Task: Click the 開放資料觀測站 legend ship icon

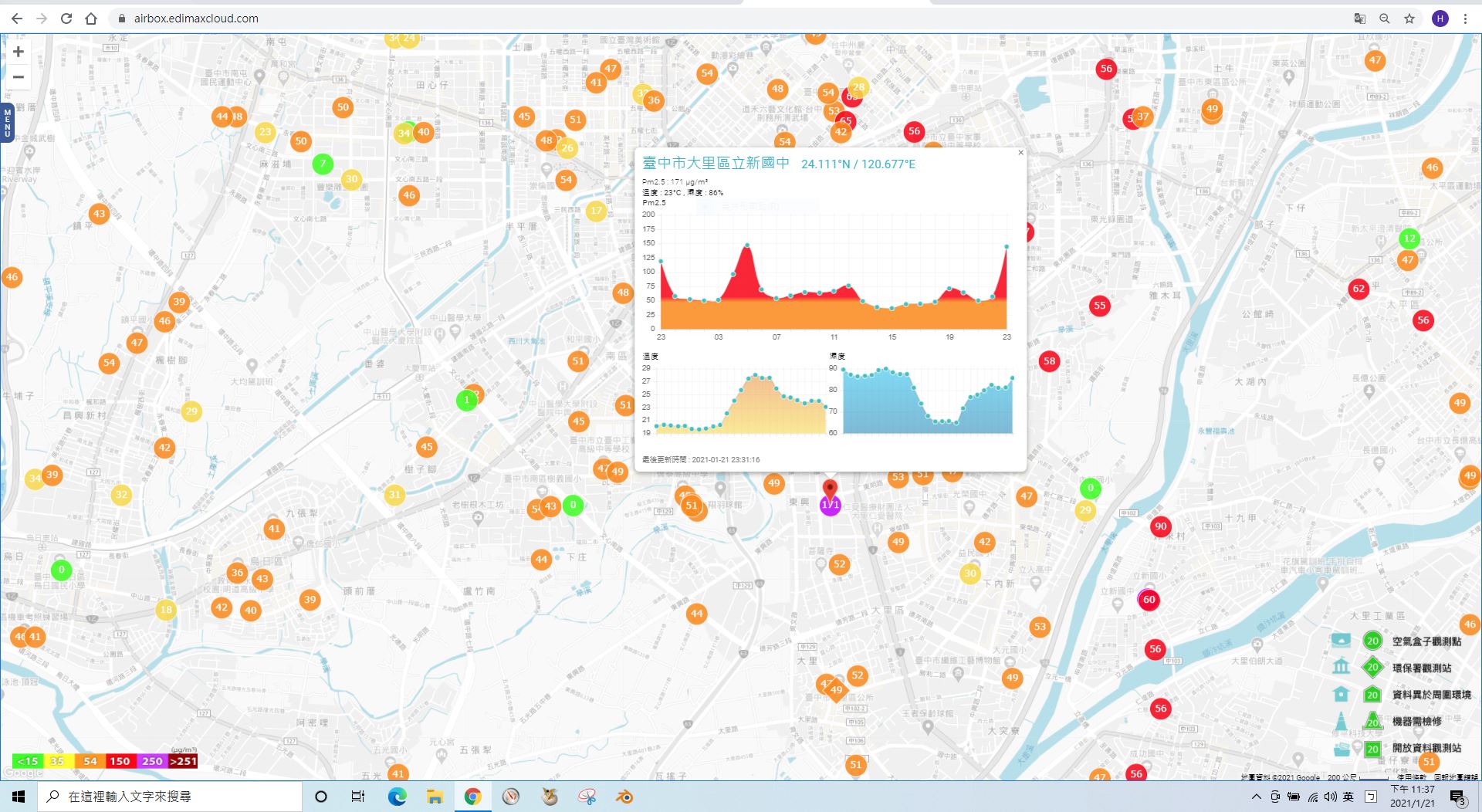Action: [1342, 749]
